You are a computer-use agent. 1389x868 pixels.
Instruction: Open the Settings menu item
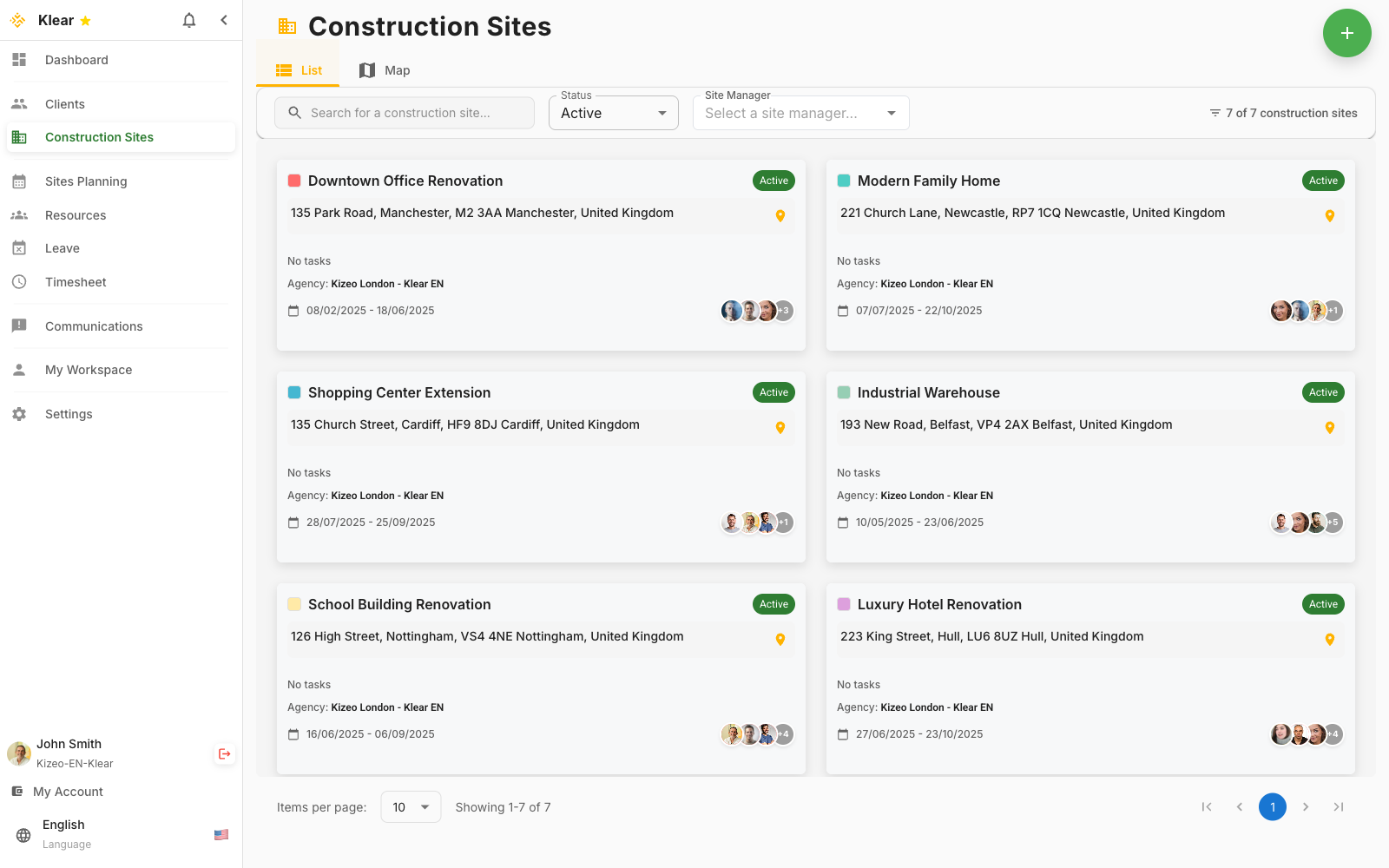69,414
